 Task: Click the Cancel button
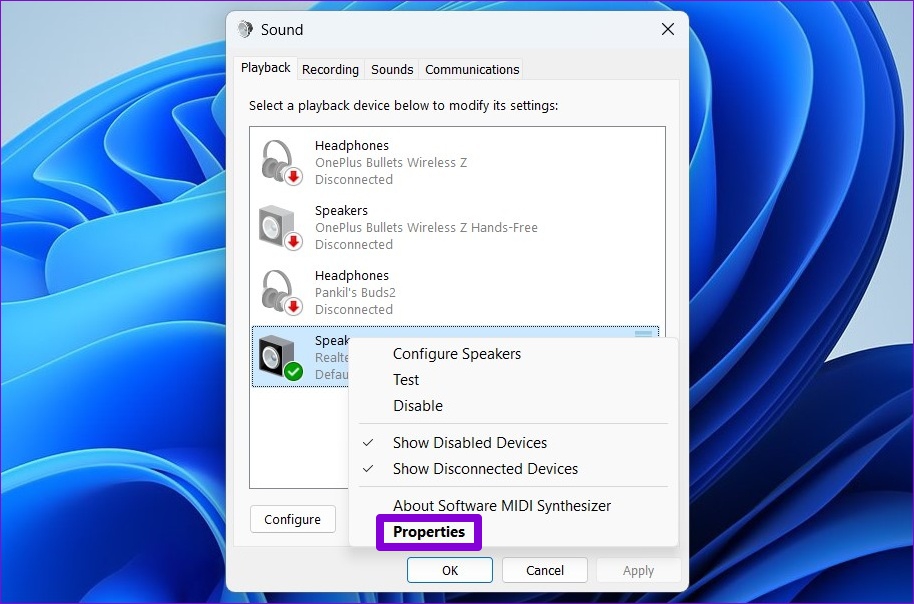tap(545, 571)
